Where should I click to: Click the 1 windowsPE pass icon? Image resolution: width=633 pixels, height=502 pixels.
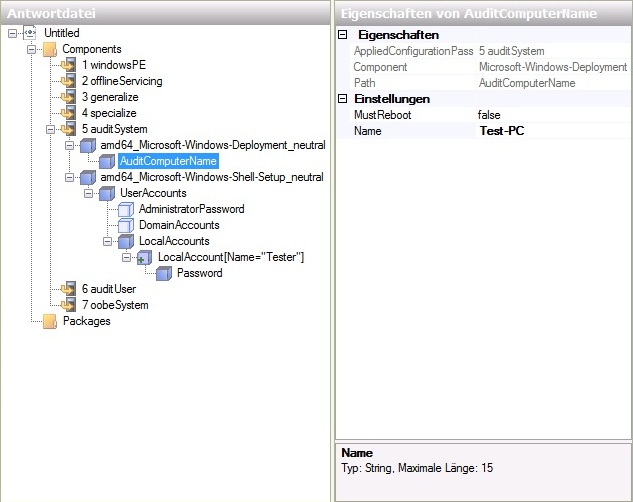coord(69,65)
